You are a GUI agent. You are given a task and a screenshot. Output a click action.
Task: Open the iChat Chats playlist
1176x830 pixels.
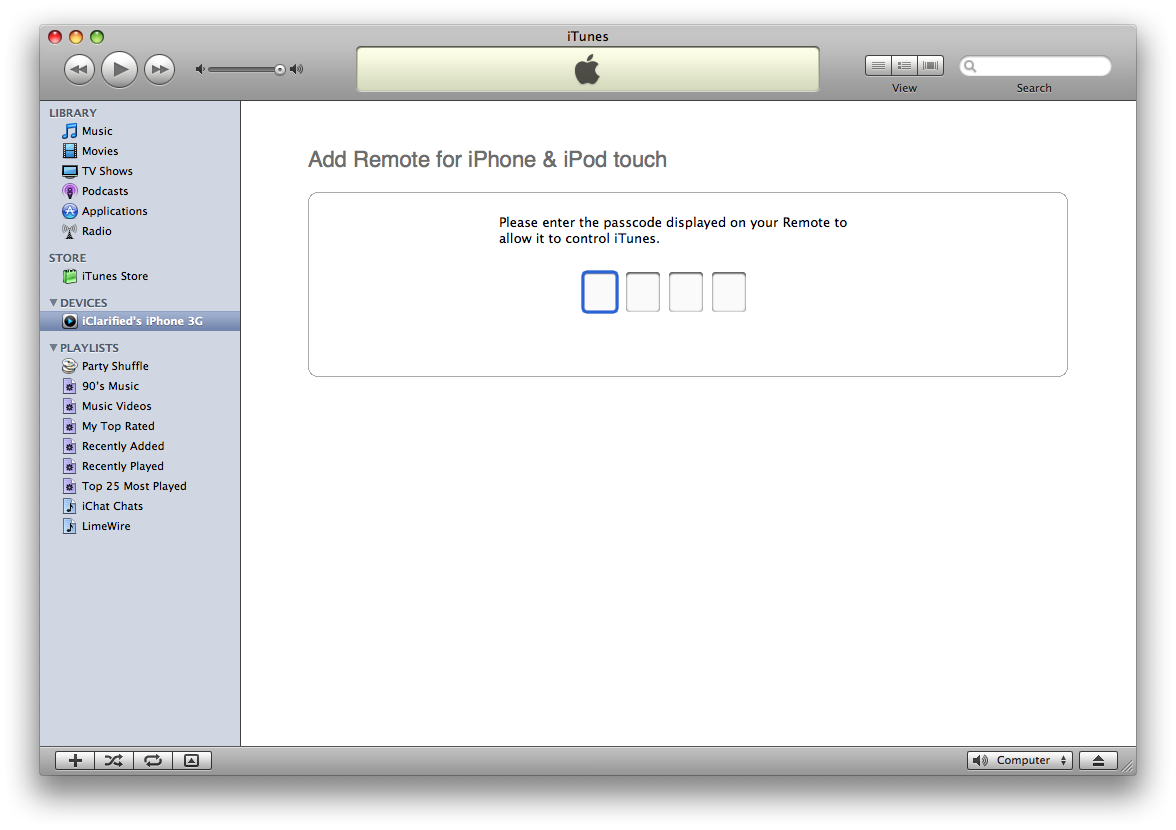pyautogui.click(x=140, y=506)
